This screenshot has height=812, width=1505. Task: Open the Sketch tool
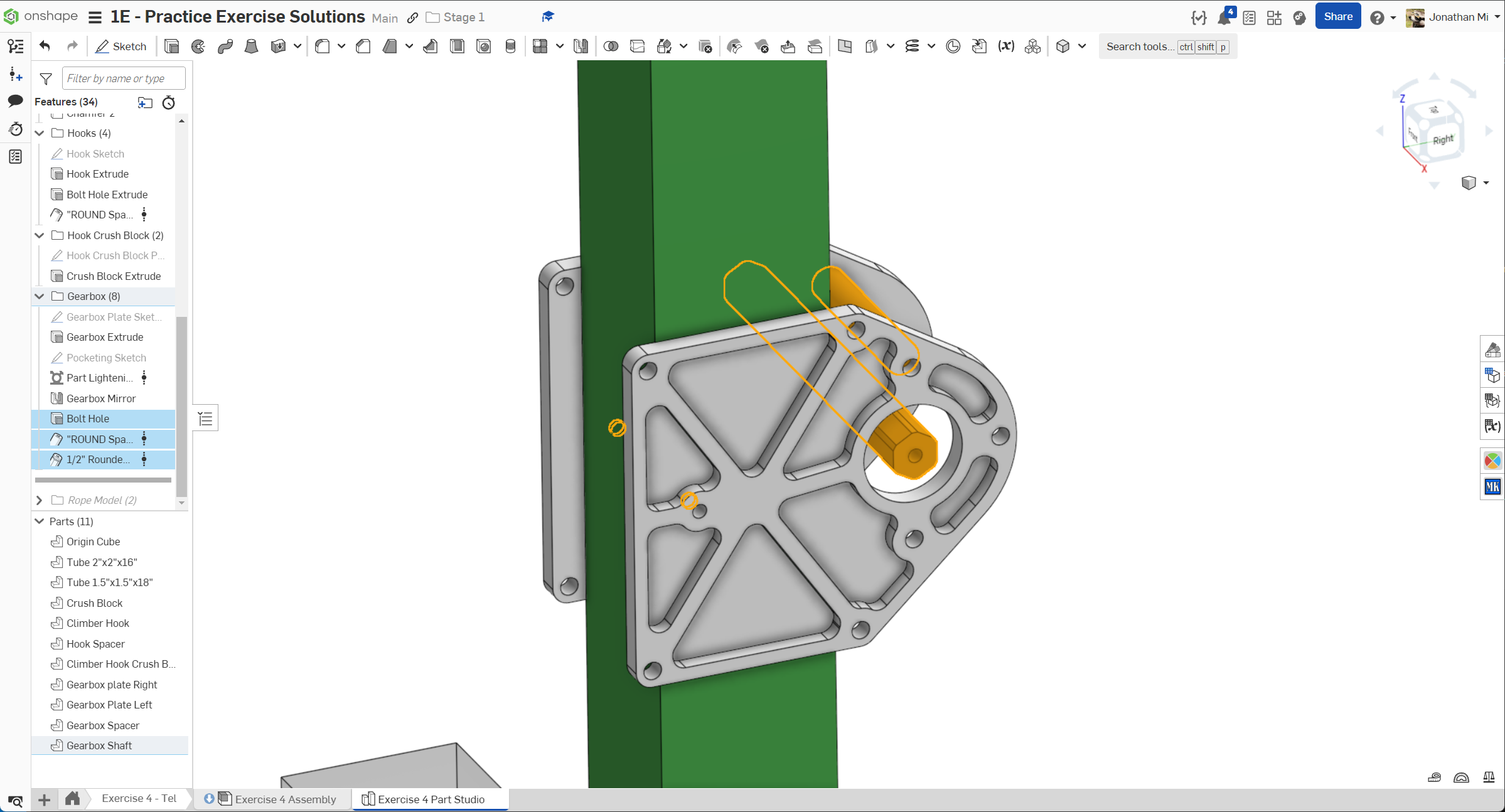coord(121,46)
